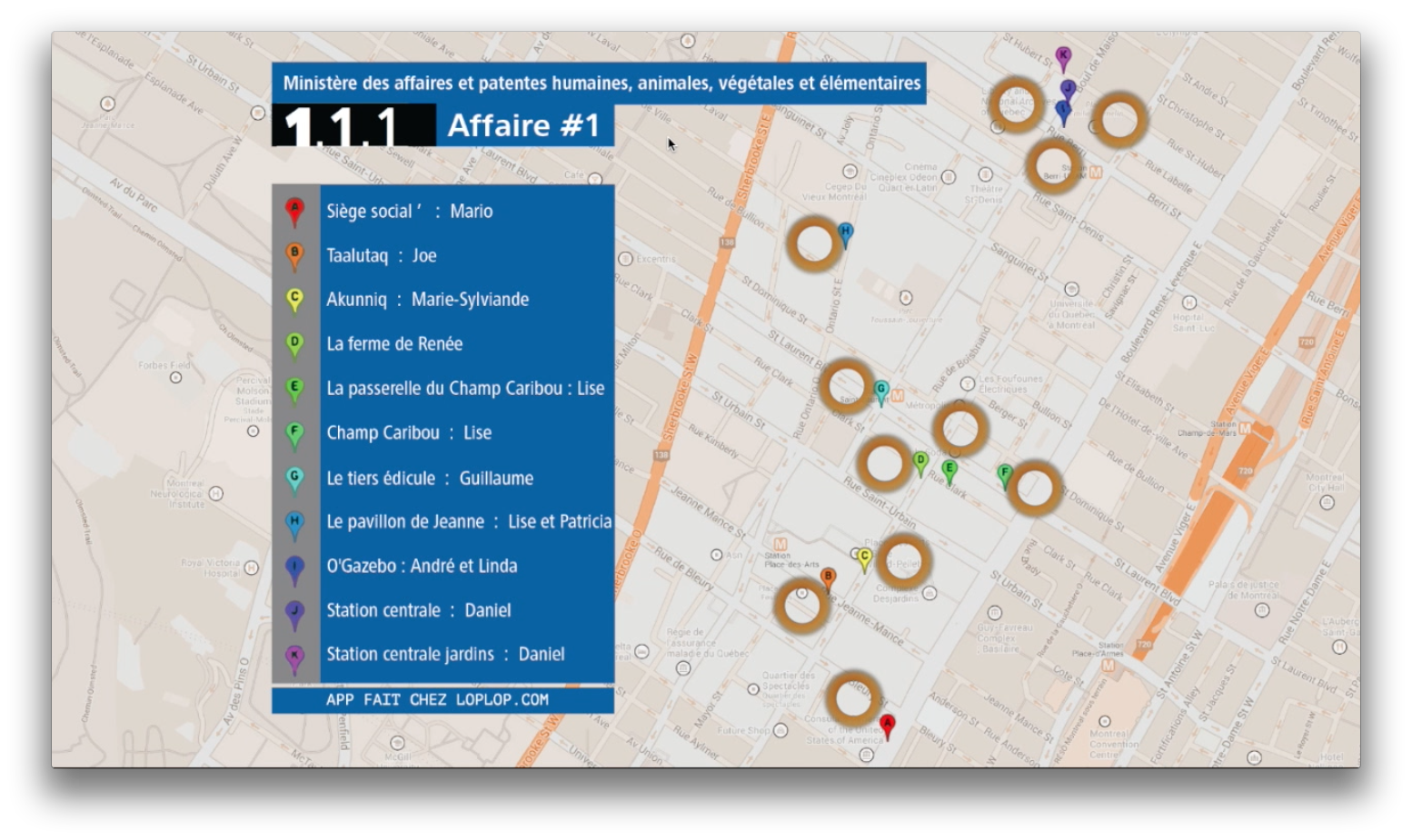Open the "APP FAIT CHEZ LOPLOP.COM" link

coord(437,699)
